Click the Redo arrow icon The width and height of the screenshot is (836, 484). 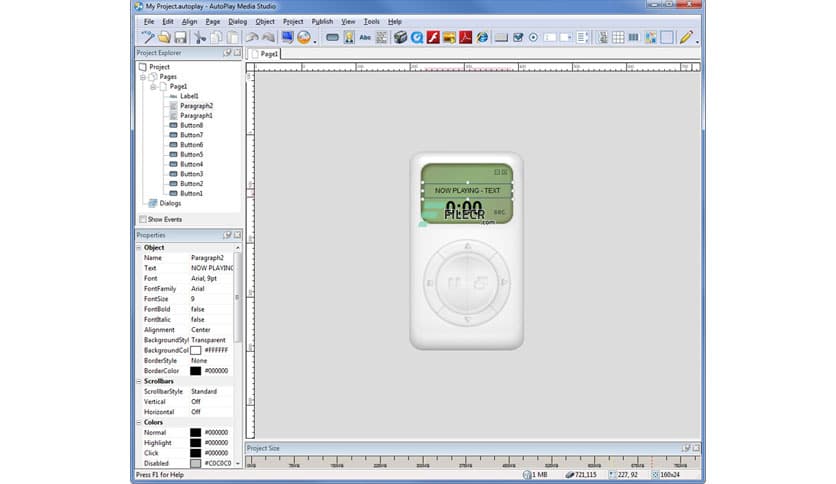[x=268, y=37]
